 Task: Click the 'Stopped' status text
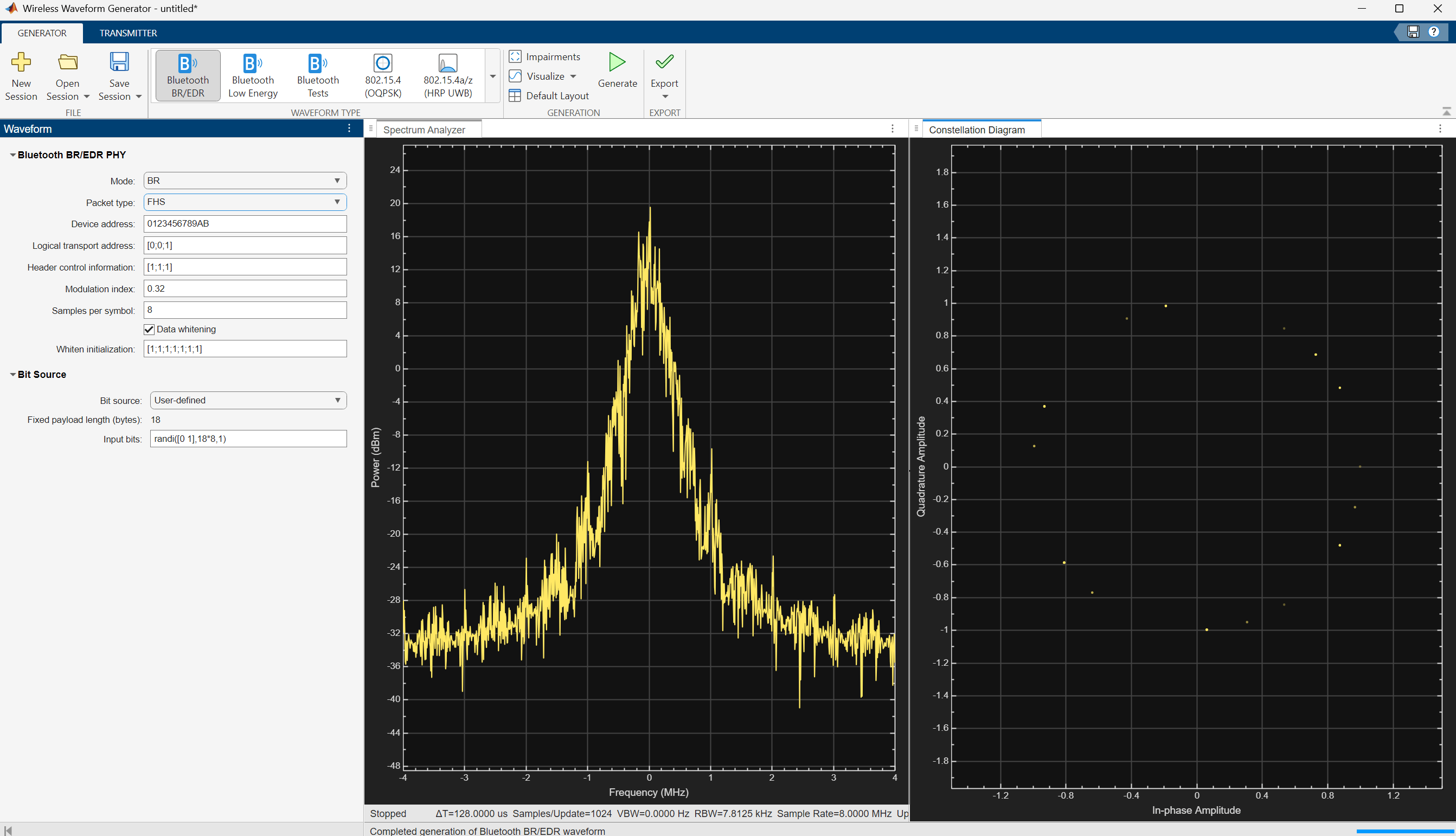388,814
